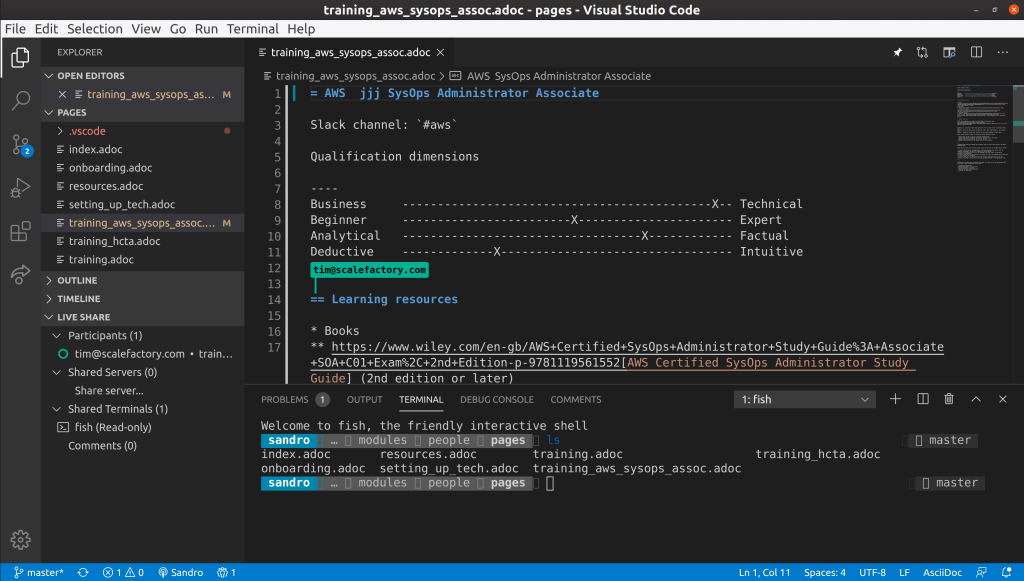
Task: Expand the TIMELINE section
Action: tap(143, 298)
